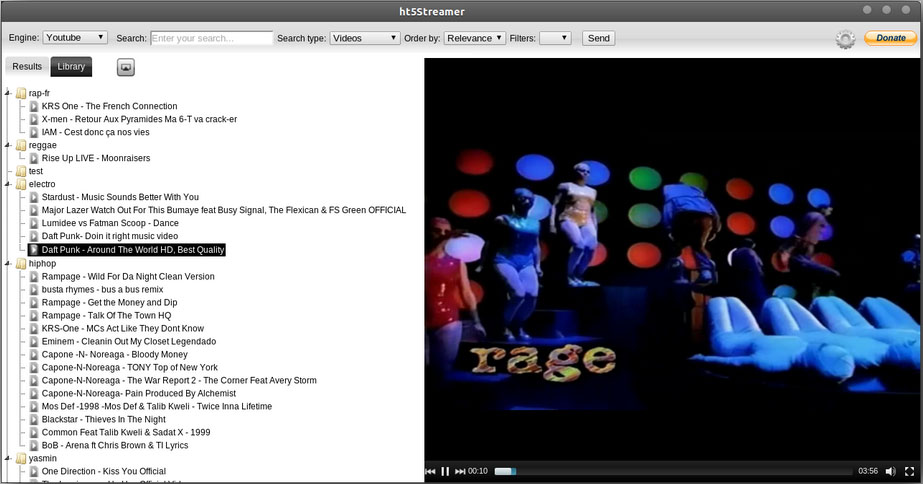This screenshot has height=484, width=923.
Task: Skip to the next track
Action: pos(460,471)
